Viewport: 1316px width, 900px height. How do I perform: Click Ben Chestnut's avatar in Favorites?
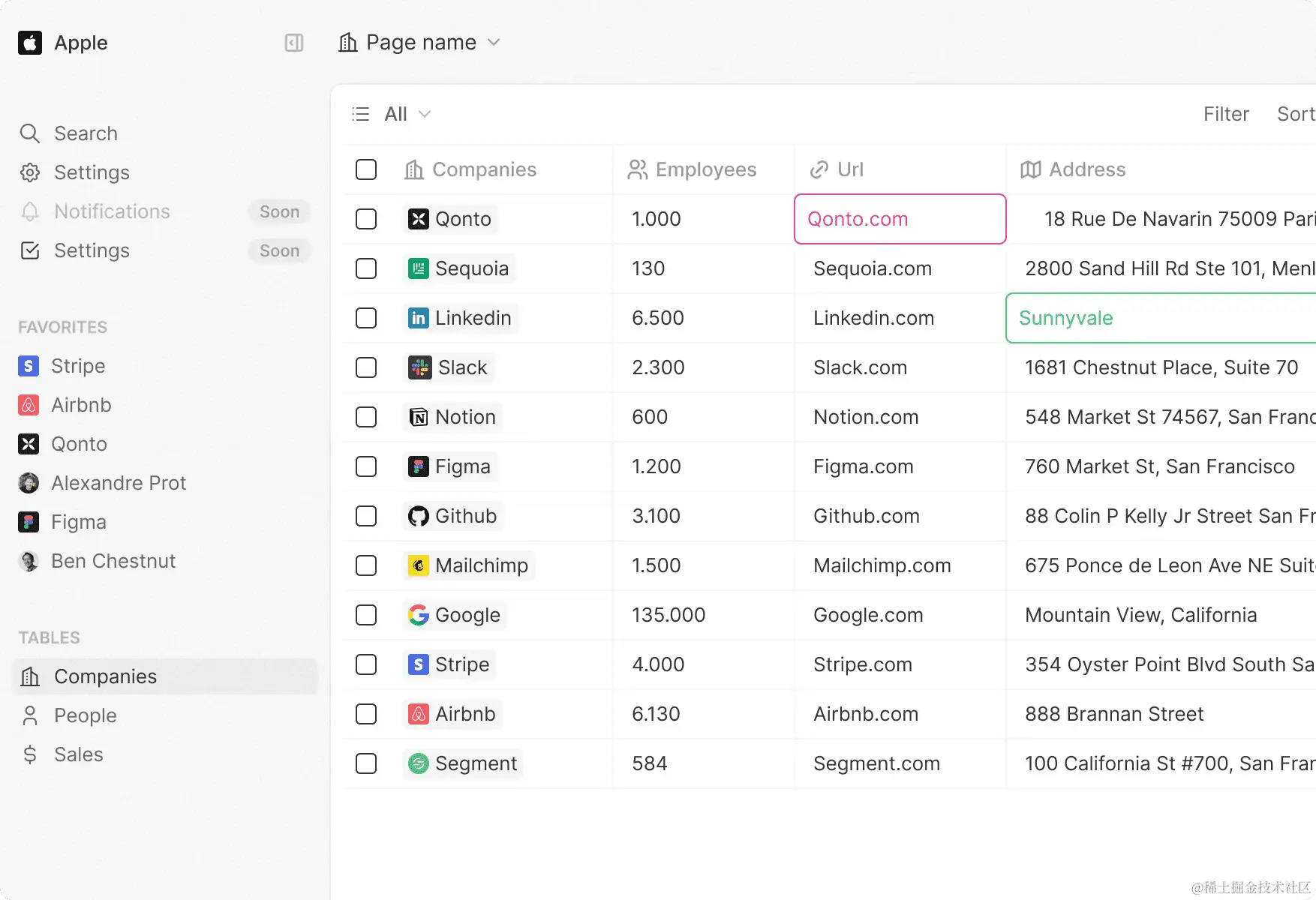[x=29, y=561]
